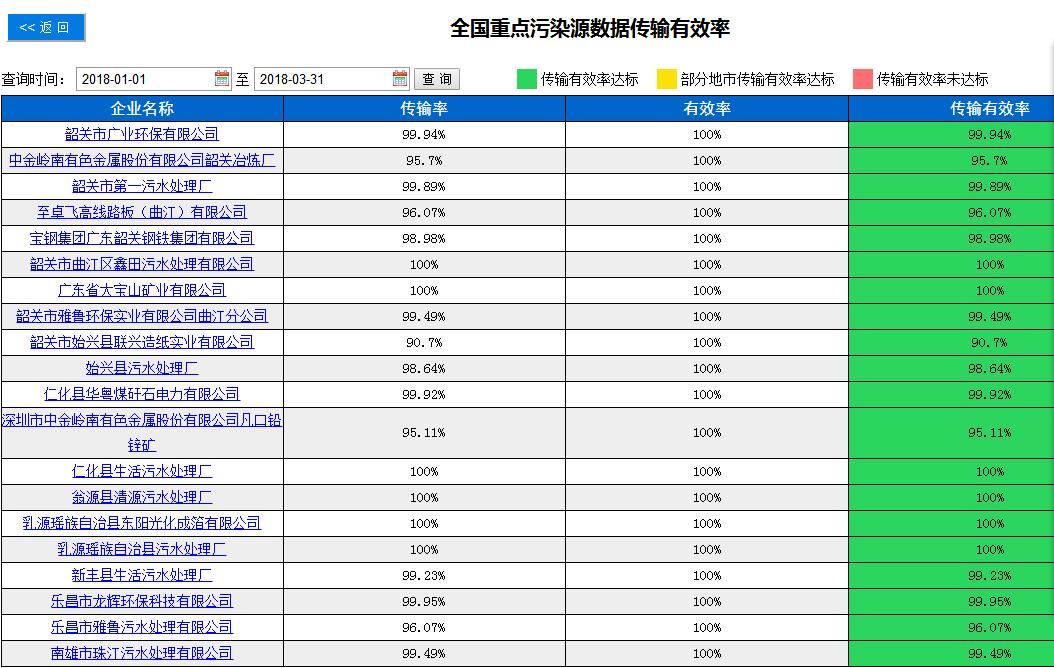Viewport: 1054px width, 668px height.
Task: Click 有效率 100% cell for 南雄市珠江污水处理
Action: click(x=707, y=654)
